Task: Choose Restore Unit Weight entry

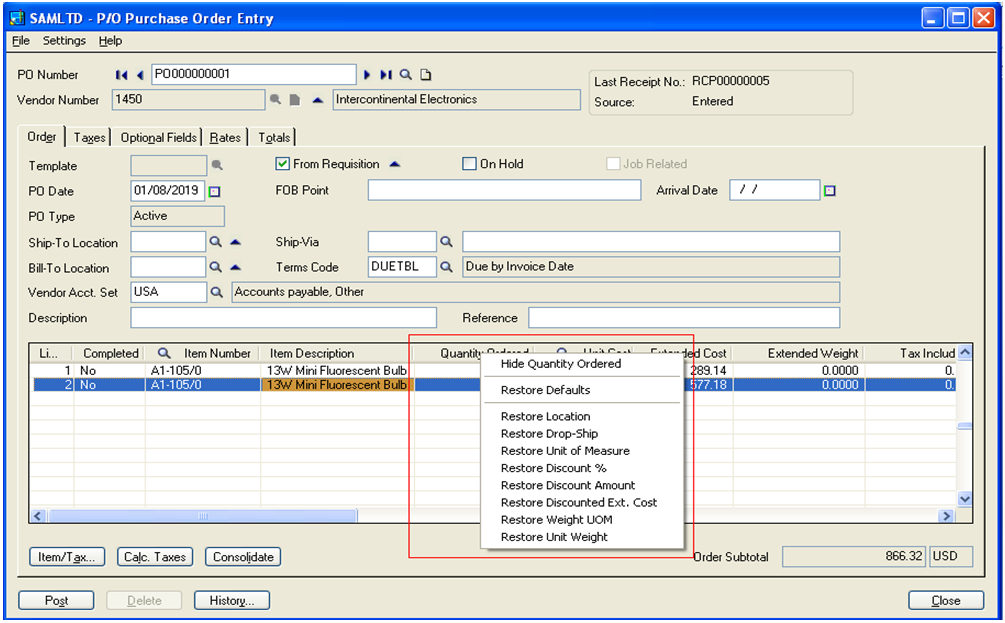Action: (582, 537)
